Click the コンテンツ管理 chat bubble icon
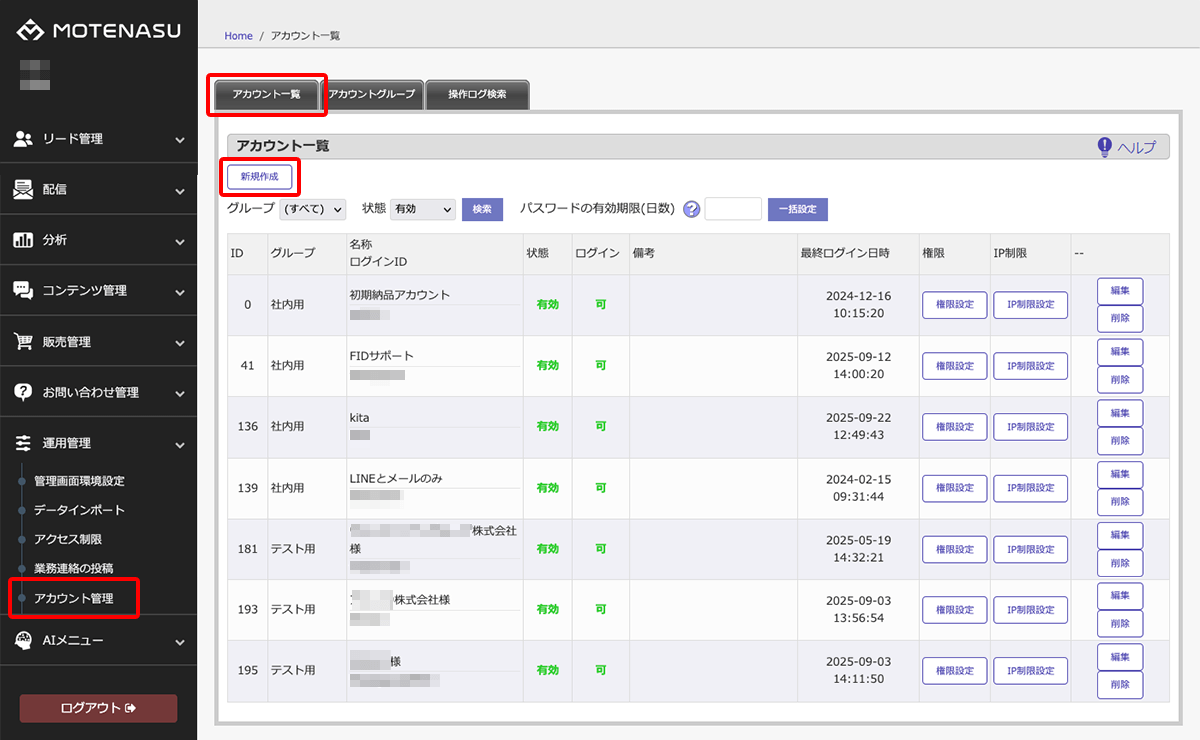Image resolution: width=1200 pixels, height=740 pixels. (x=23, y=291)
